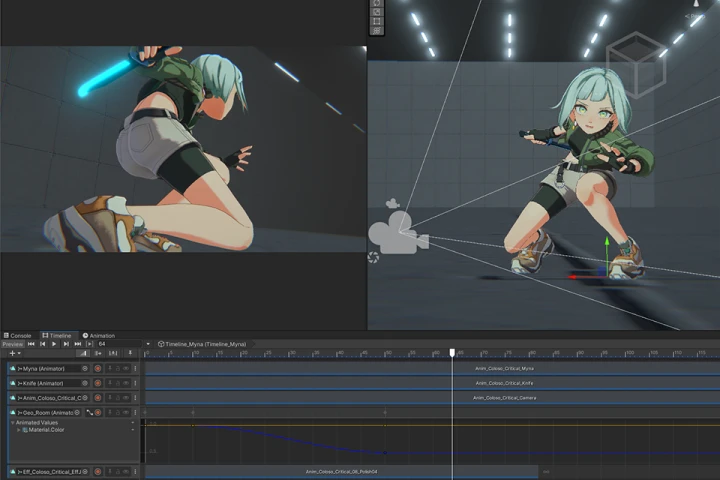Step to previous frame

[43, 344]
